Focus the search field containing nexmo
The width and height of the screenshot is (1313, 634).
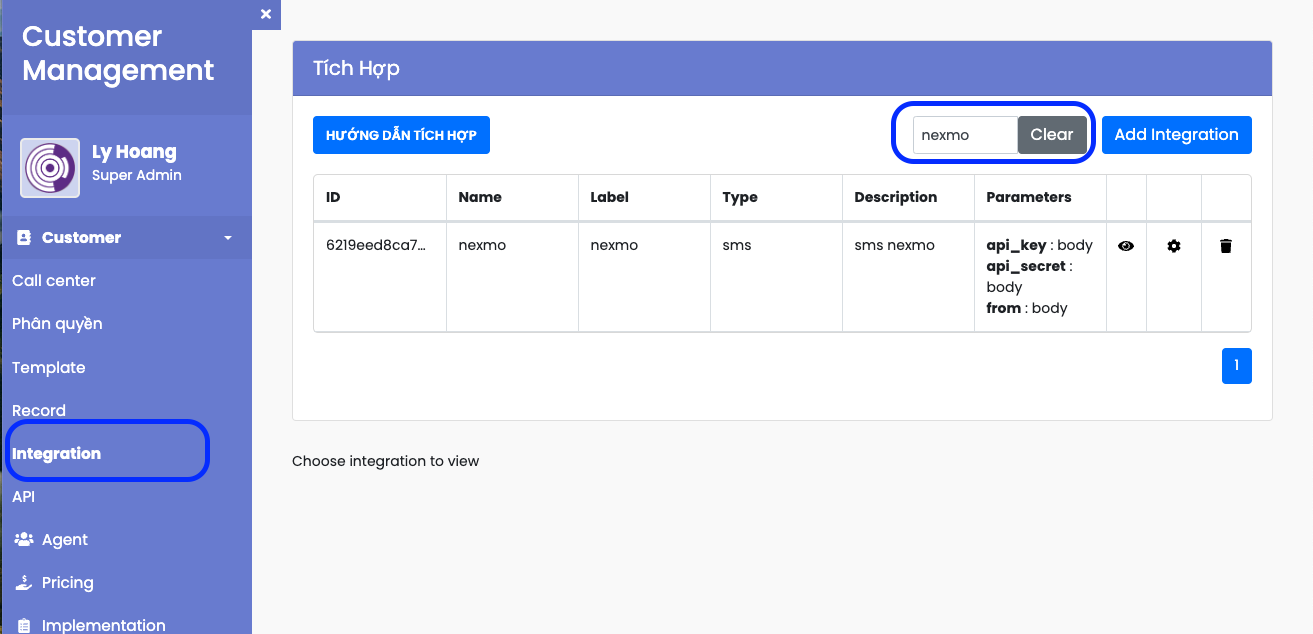[x=964, y=135]
